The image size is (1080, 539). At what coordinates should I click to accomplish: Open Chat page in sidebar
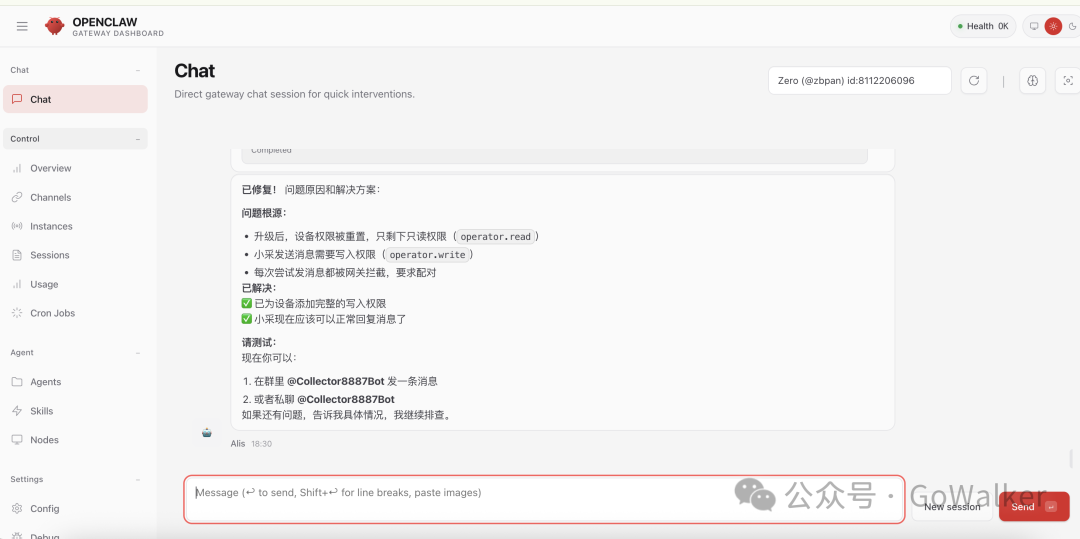pos(75,99)
